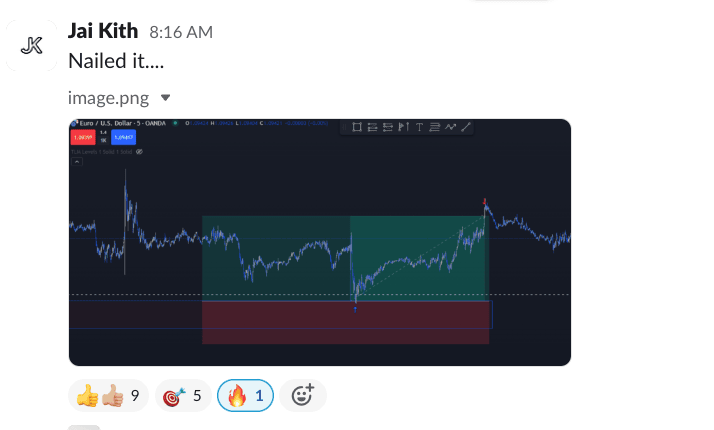Screen dimensions: 714x430
Task: Open Jai Kith's profile name link
Action: coord(103,32)
